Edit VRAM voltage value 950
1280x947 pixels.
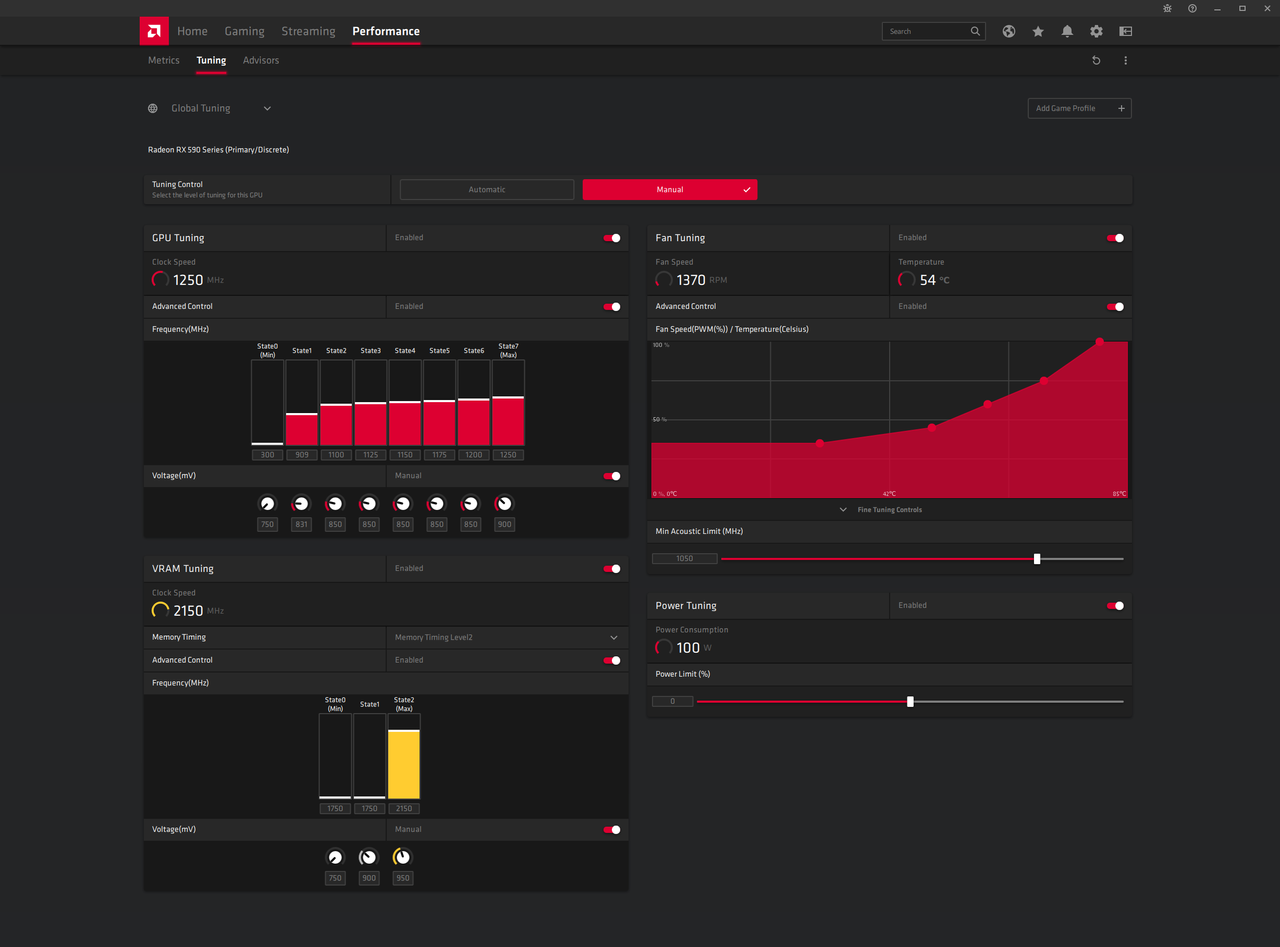point(402,879)
